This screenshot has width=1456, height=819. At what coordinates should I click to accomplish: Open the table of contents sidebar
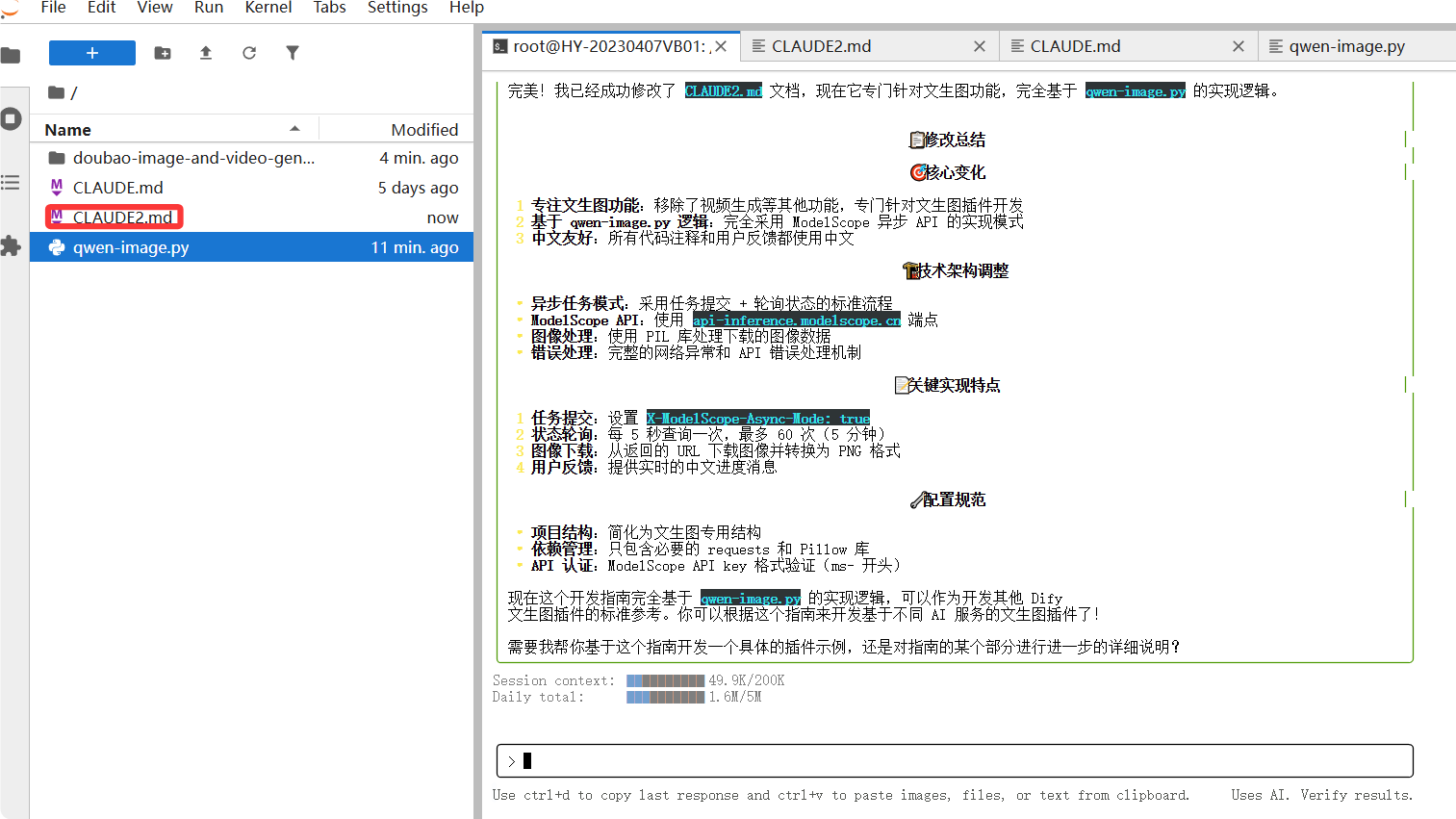point(13,183)
